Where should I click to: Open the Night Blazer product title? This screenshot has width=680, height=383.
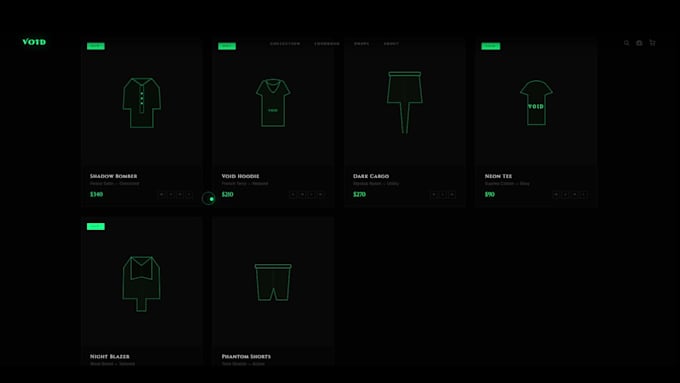pyautogui.click(x=110, y=357)
